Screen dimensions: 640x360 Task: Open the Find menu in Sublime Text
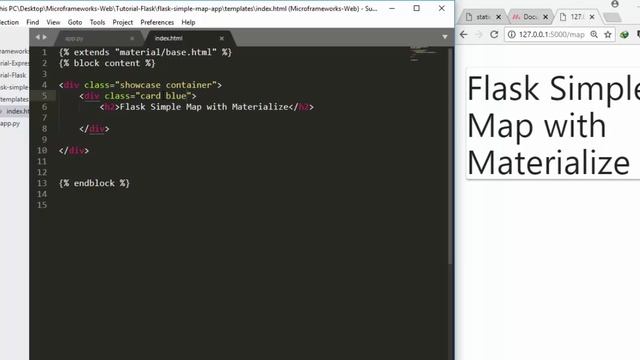[x=33, y=22]
